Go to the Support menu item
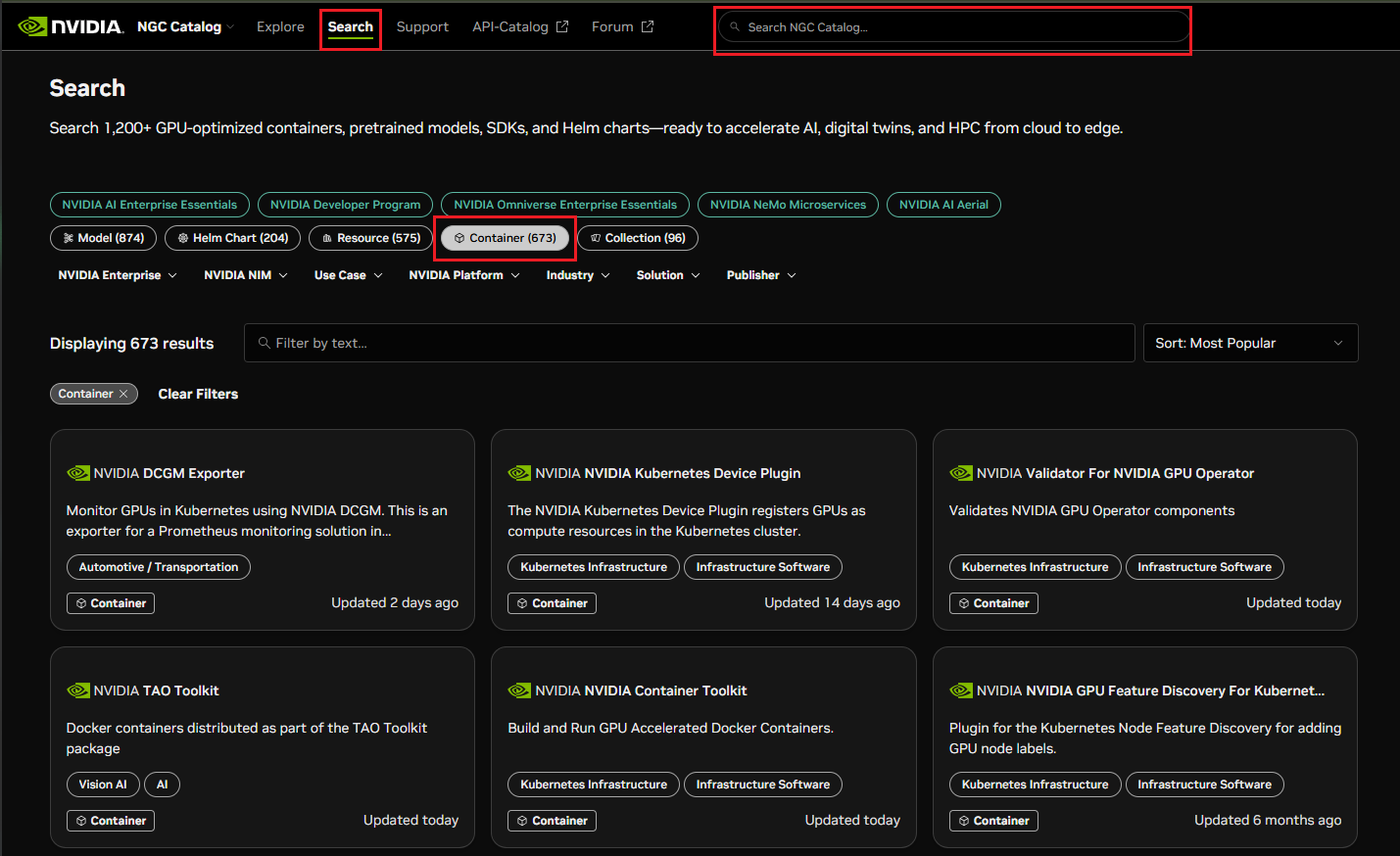 (422, 26)
